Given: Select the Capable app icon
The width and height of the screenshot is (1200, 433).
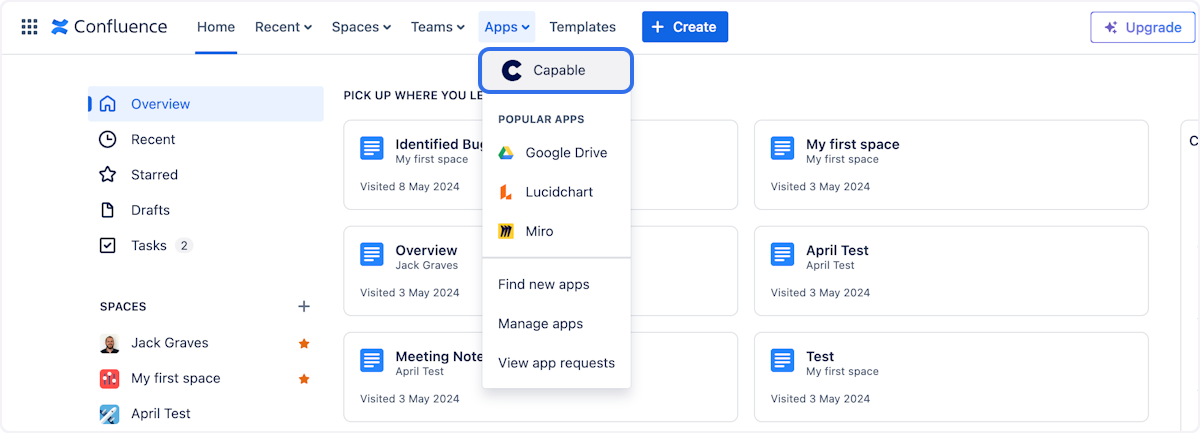Looking at the screenshot, I should 512,70.
